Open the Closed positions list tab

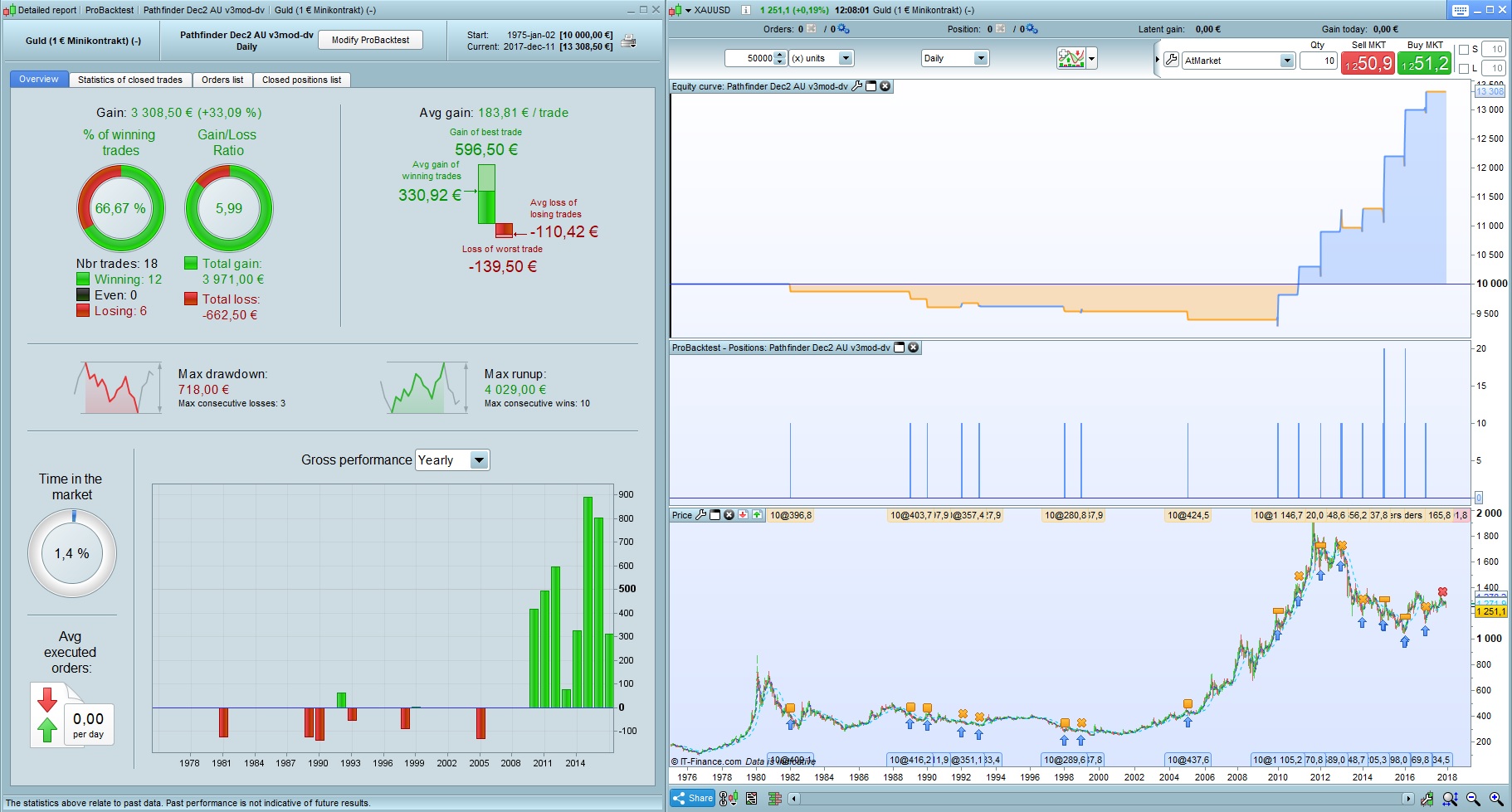302,80
